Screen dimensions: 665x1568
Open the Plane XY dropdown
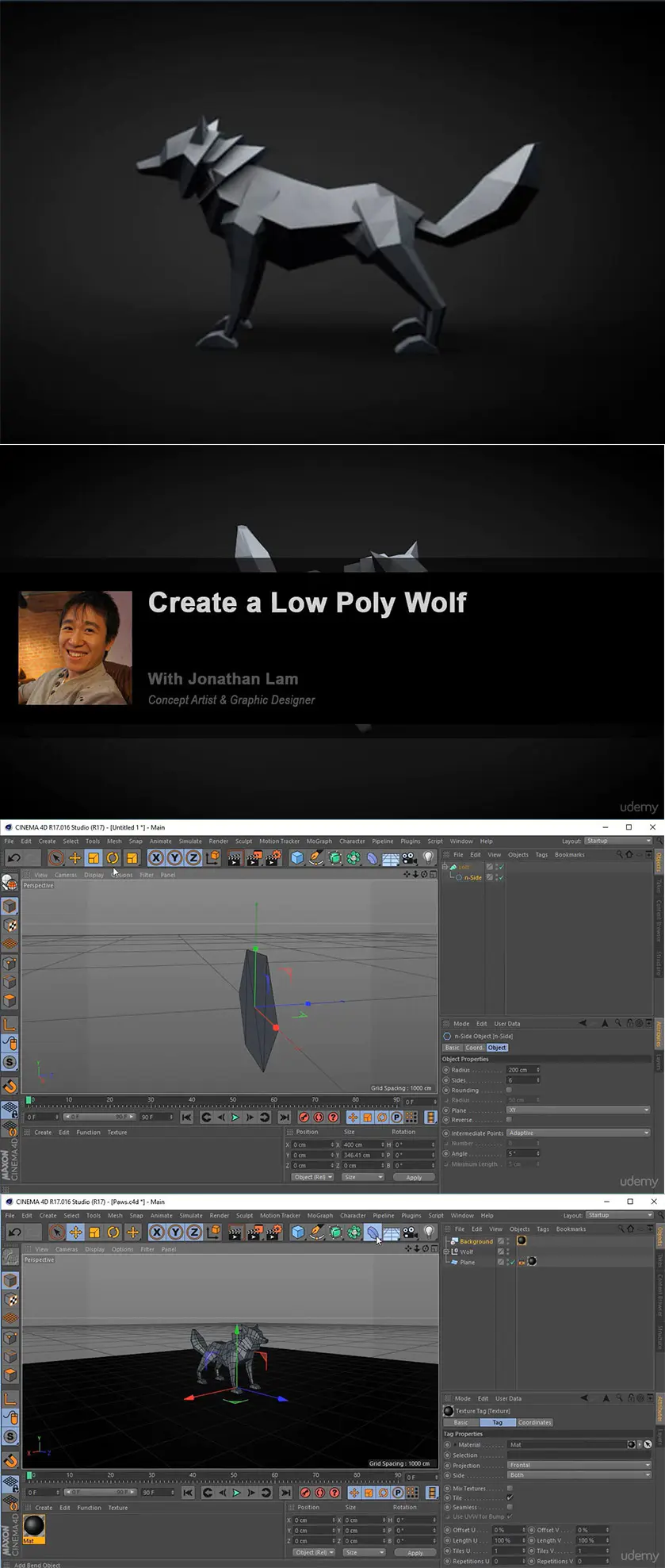pyautogui.click(x=578, y=1110)
